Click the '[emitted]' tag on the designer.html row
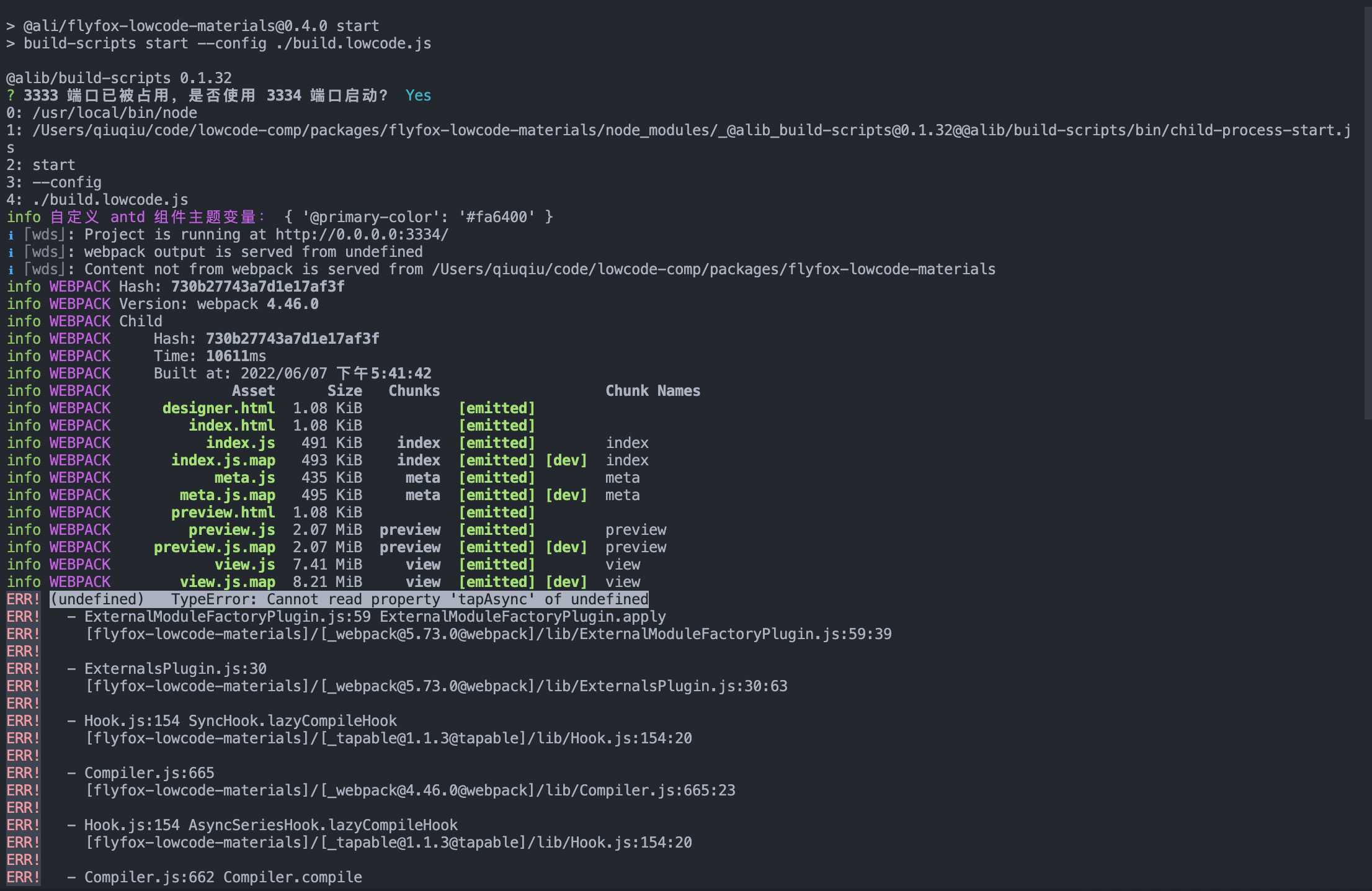Image resolution: width=1372 pixels, height=891 pixels. pos(496,408)
